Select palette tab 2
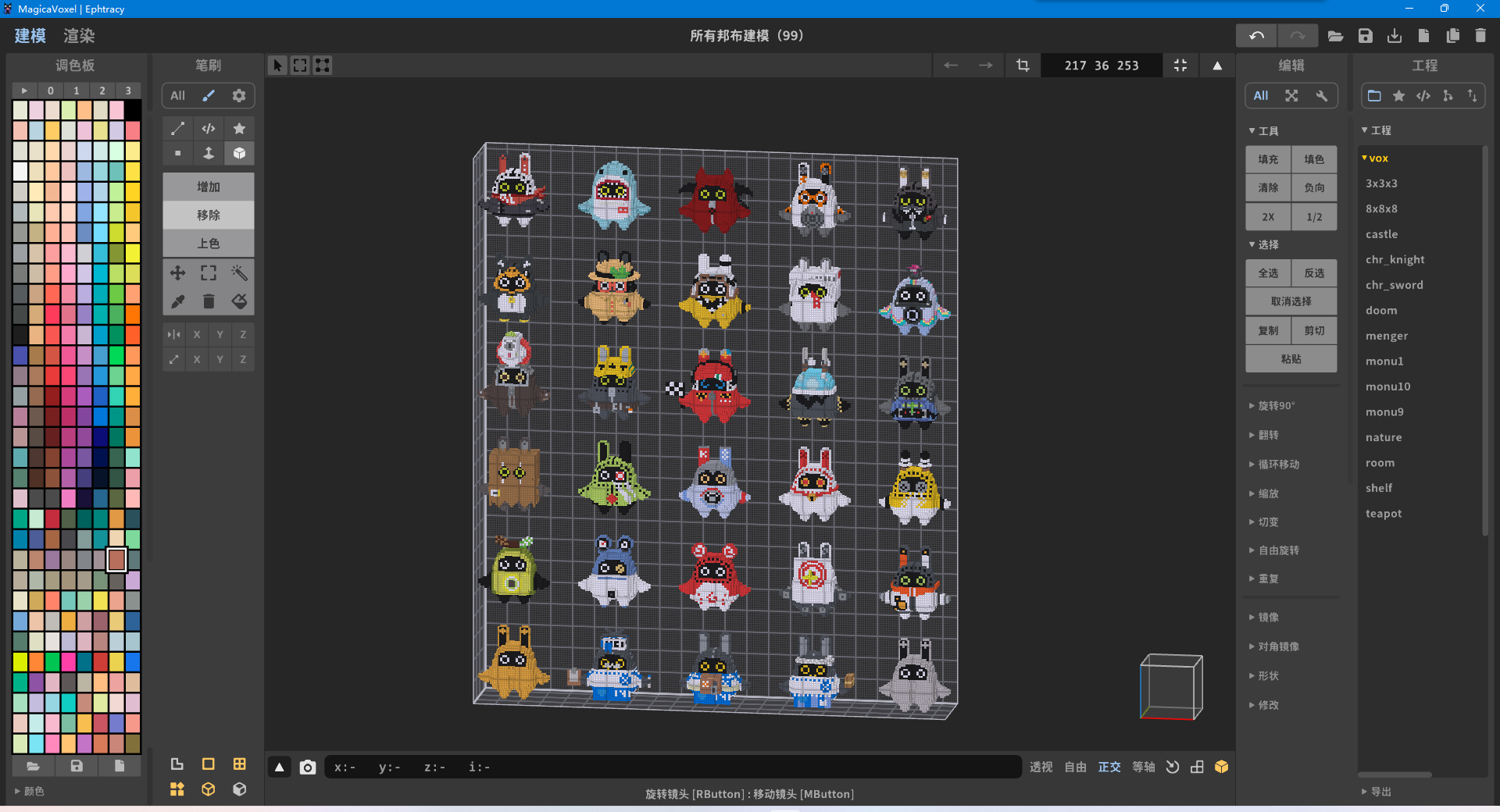Viewport: 1500px width, 812px height. pos(102,91)
